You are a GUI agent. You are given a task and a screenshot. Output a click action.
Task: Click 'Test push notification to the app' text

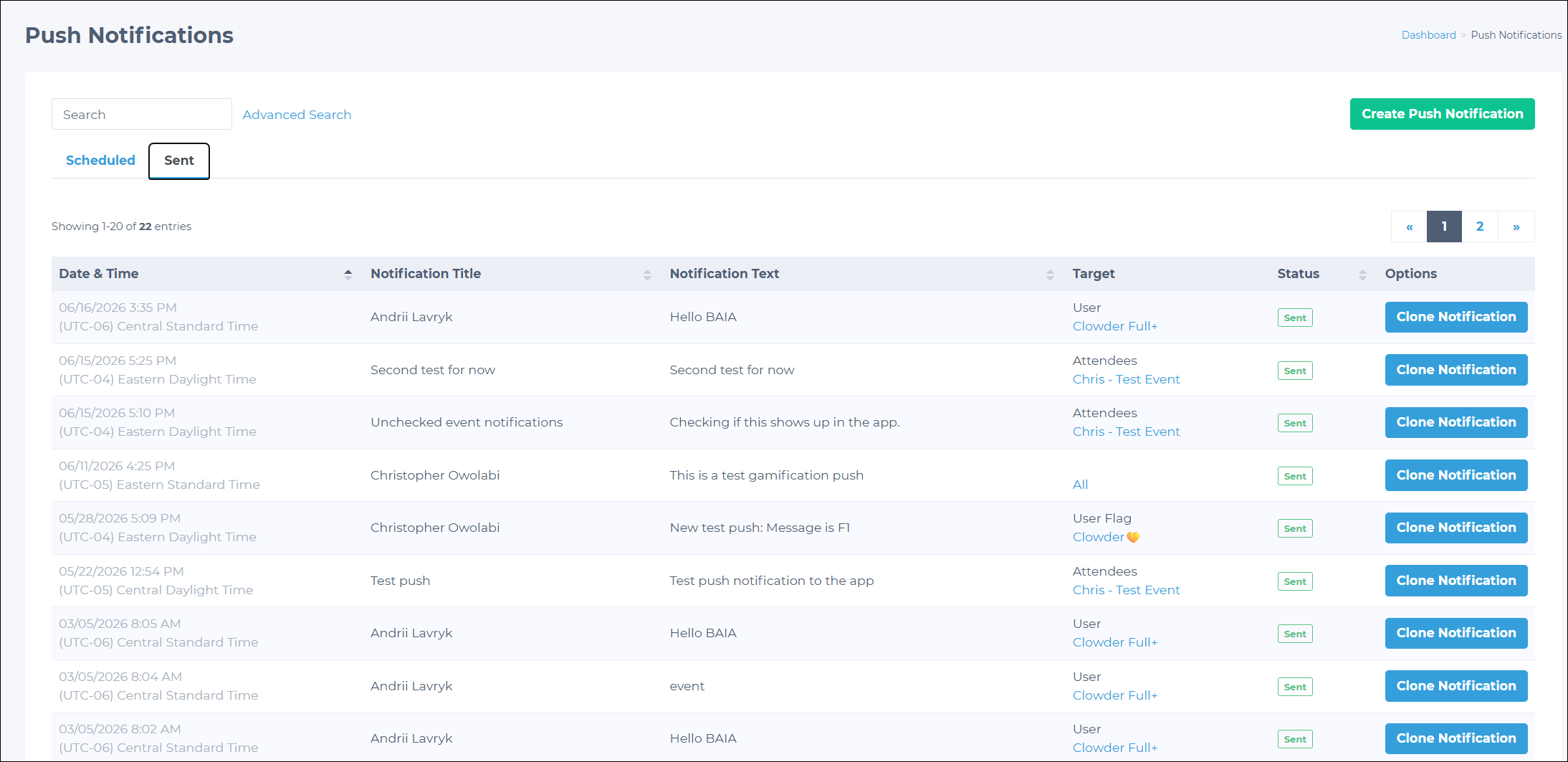tap(772, 581)
